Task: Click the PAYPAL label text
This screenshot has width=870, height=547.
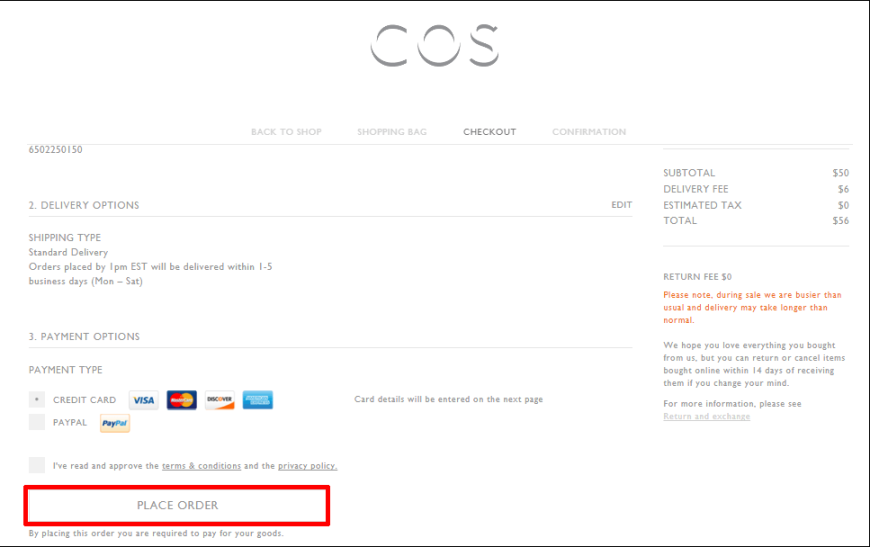Action: click(70, 423)
